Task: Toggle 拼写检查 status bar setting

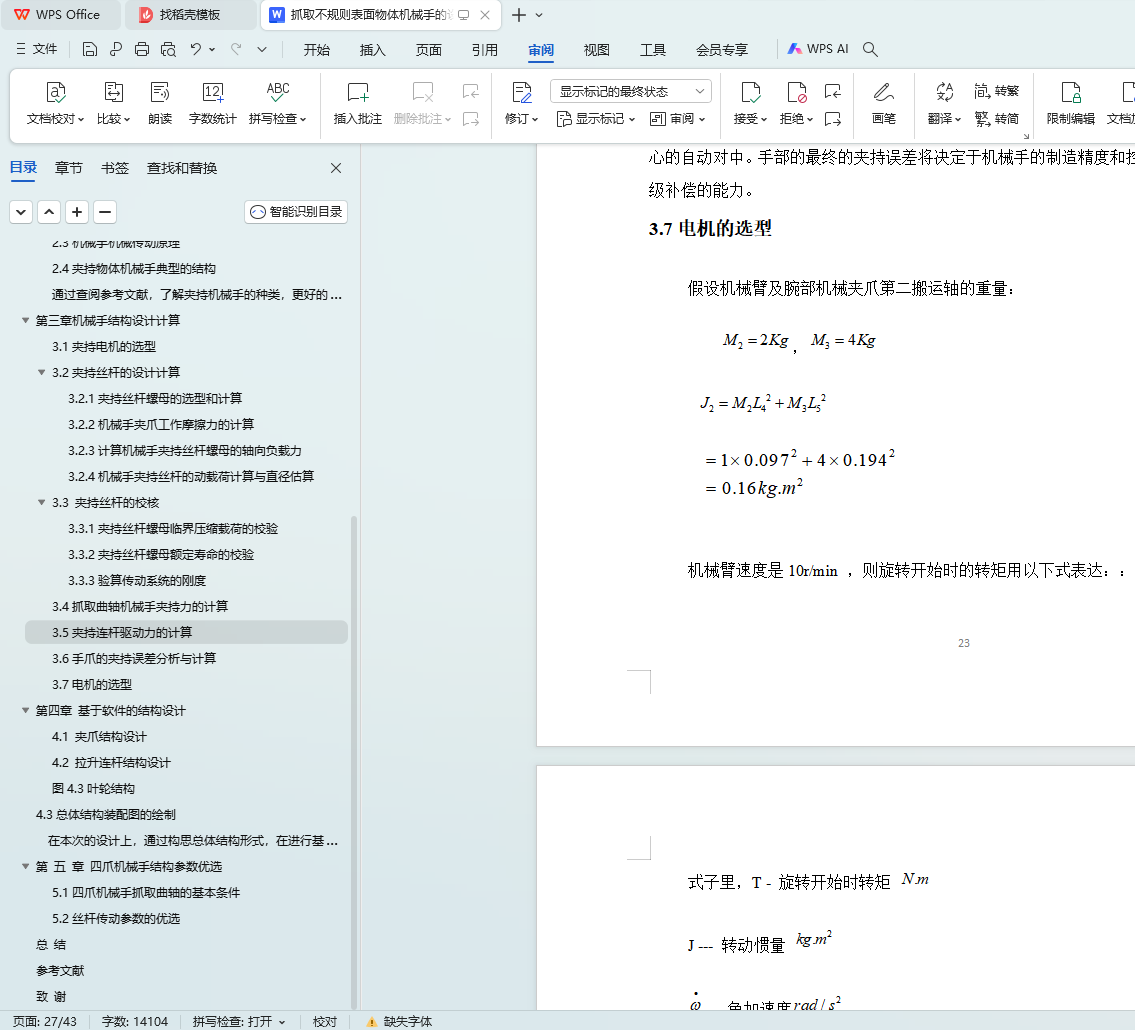Action: (x=239, y=1021)
